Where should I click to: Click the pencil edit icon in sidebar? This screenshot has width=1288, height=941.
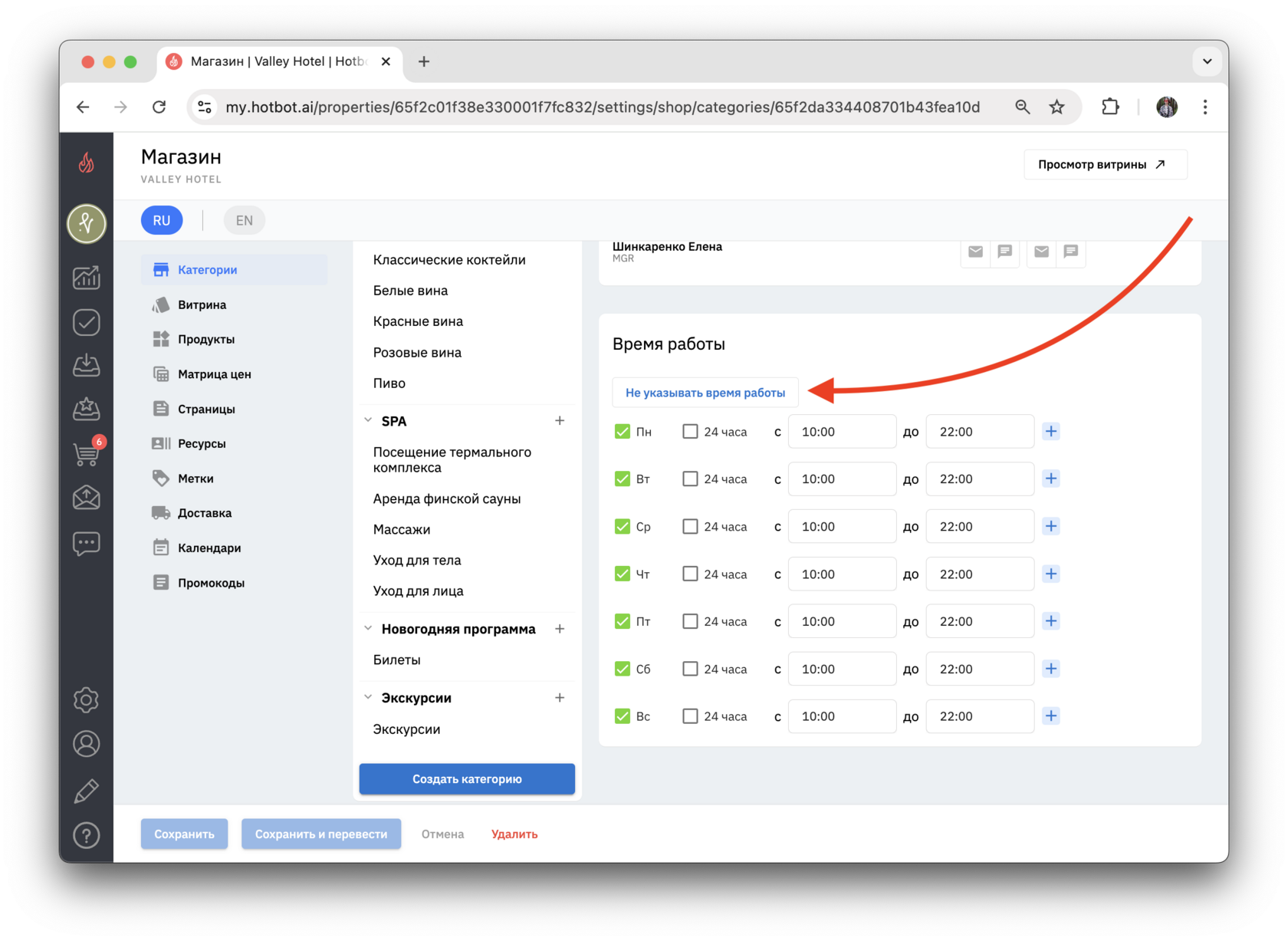click(x=87, y=791)
